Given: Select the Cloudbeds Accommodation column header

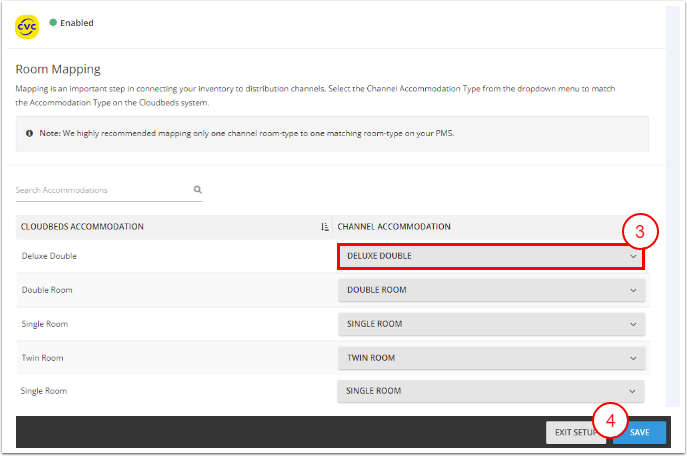Looking at the screenshot, I should [x=82, y=227].
